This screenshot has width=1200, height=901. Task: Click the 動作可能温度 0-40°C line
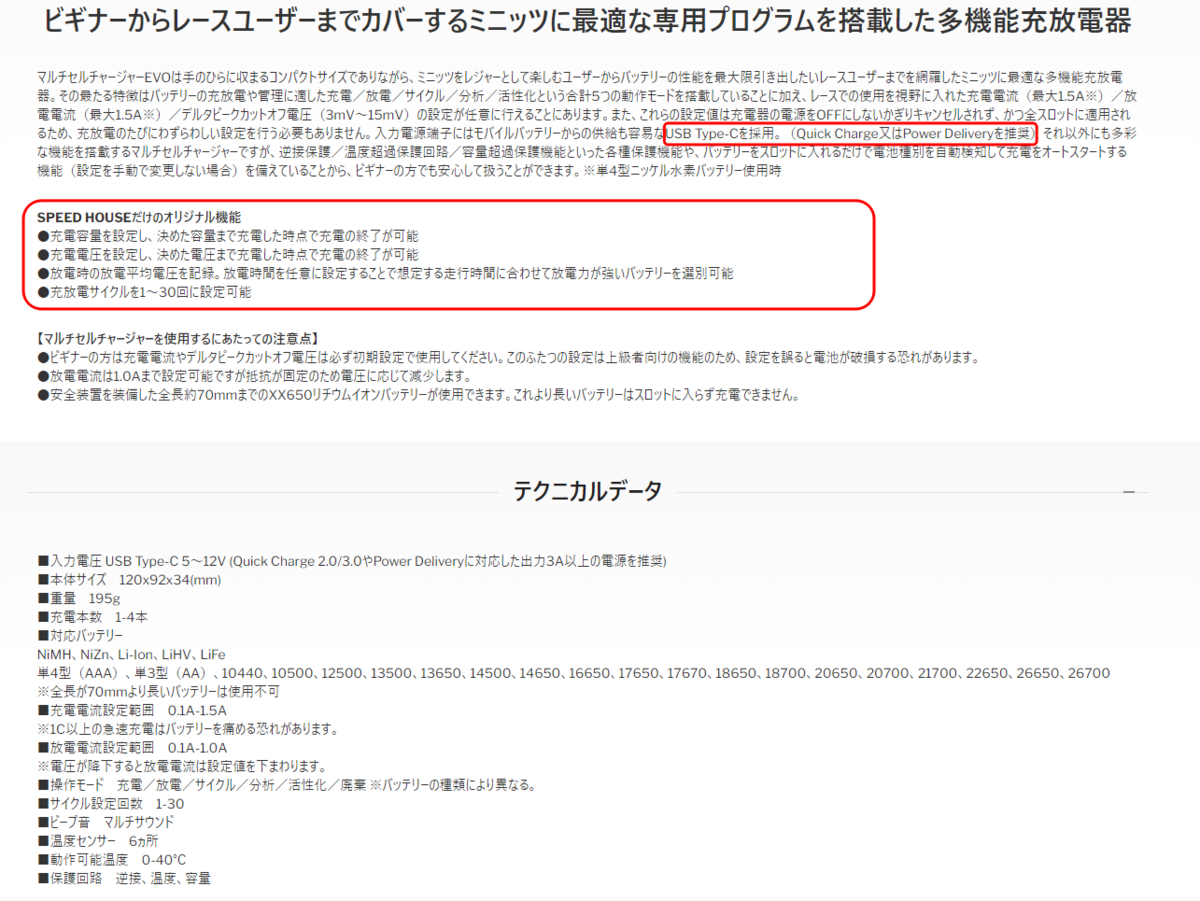pos(111,859)
